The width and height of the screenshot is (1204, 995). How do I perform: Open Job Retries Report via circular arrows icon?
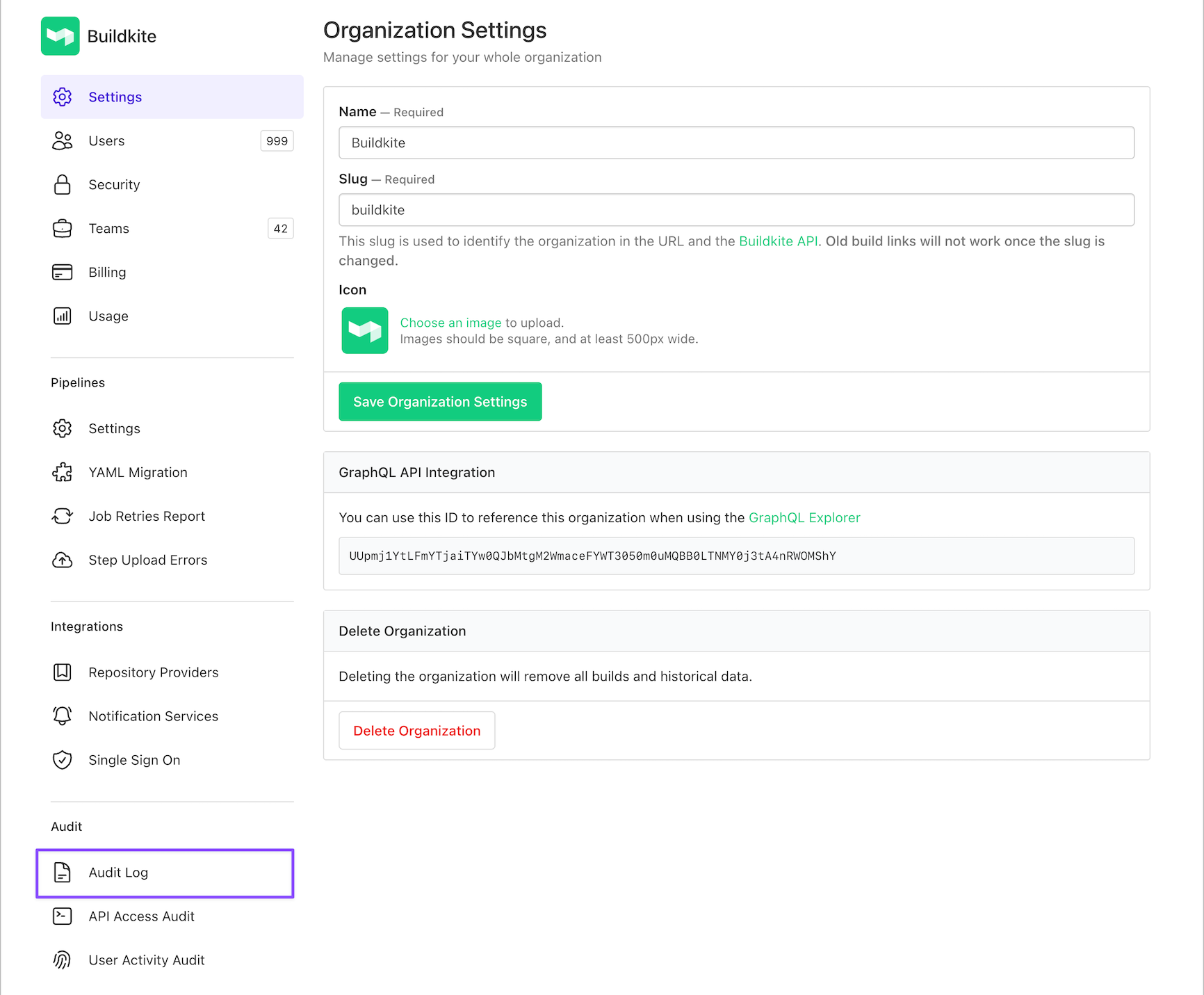pyautogui.click(x=63, y=516)
